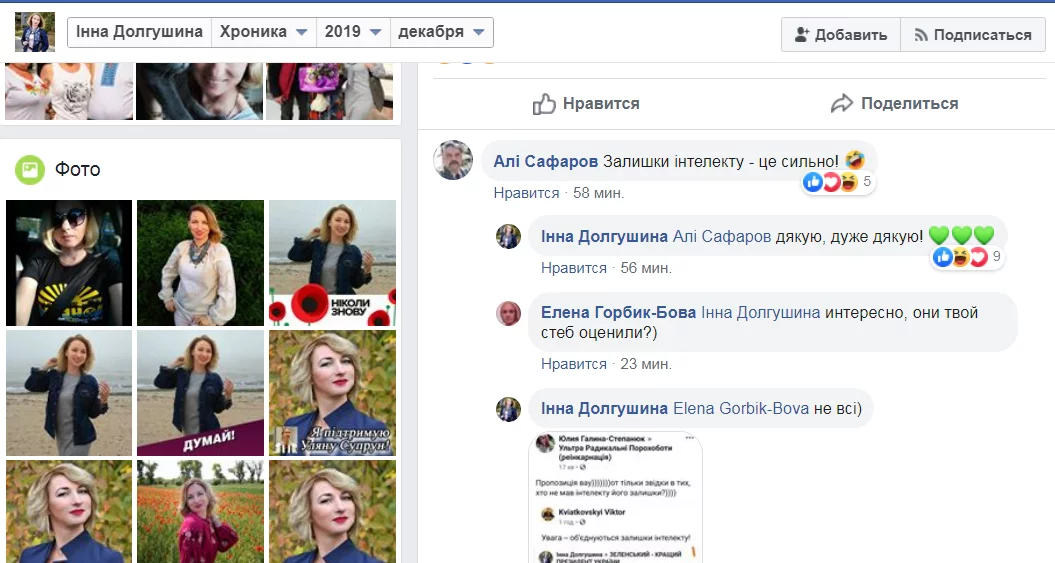The image size is (1055, 563).
Task: Open 58 мин. timestamp of comment
Action: (x=598, y=193)
